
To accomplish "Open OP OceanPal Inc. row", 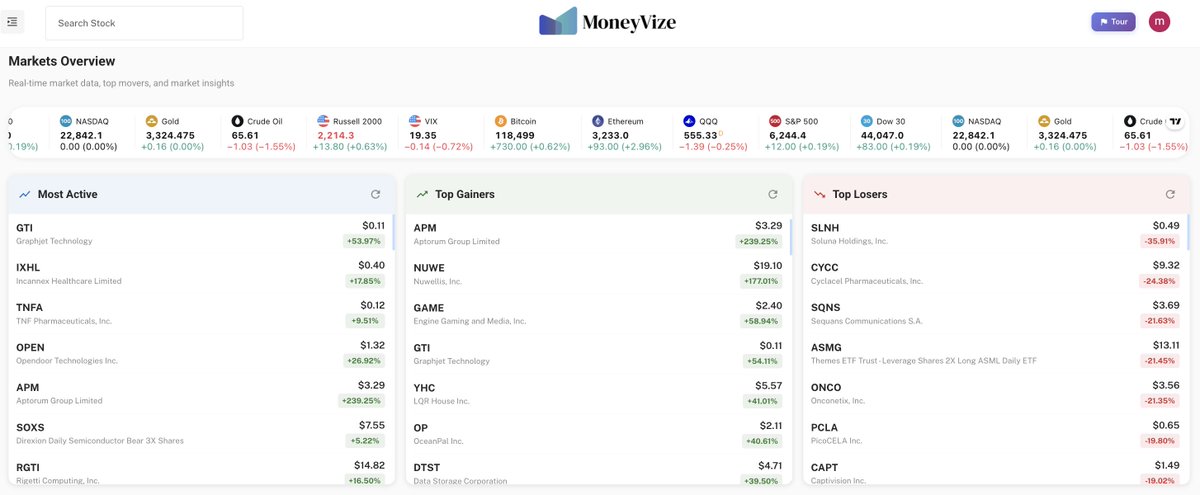I will click(598, 433).
